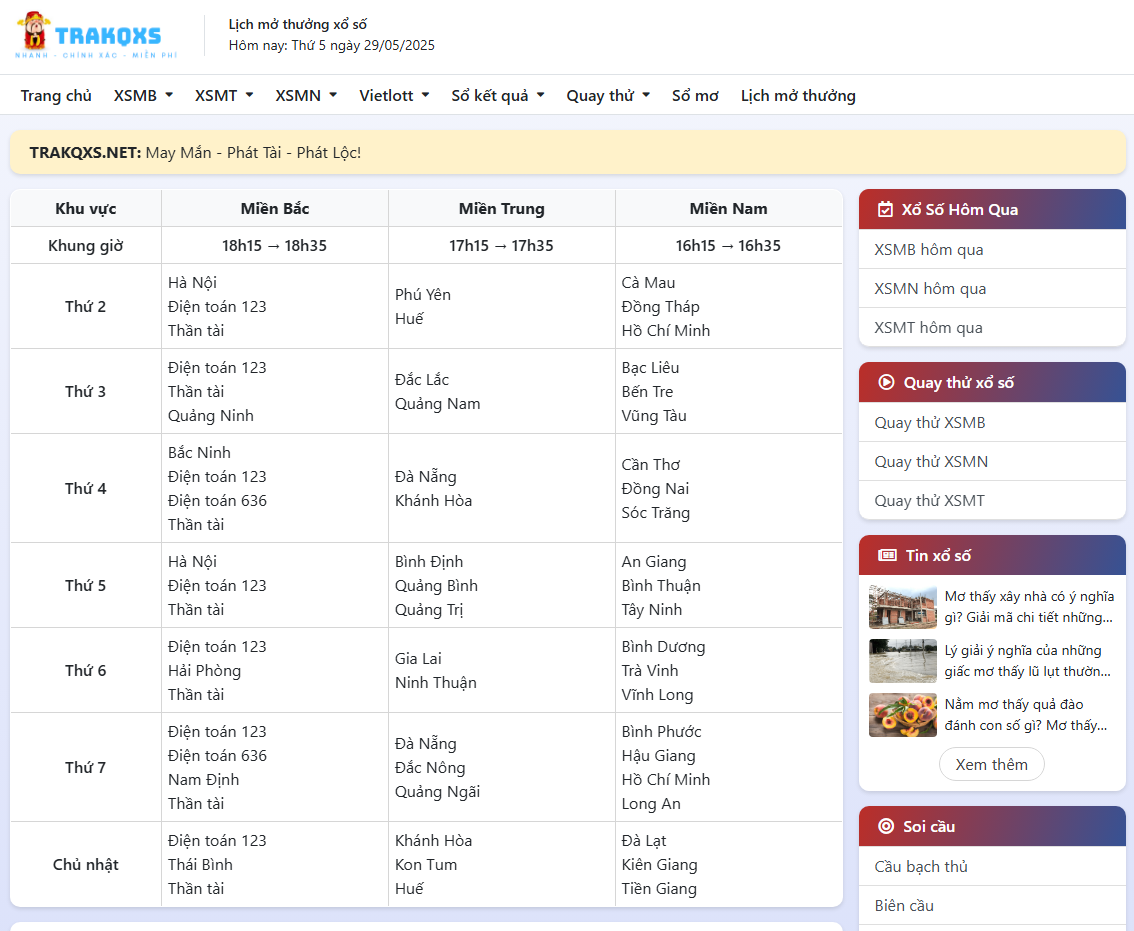Open the XSMT dropdown menu
The width and height of the screenshot is (1134, 931).
click(x=224, y=95)
